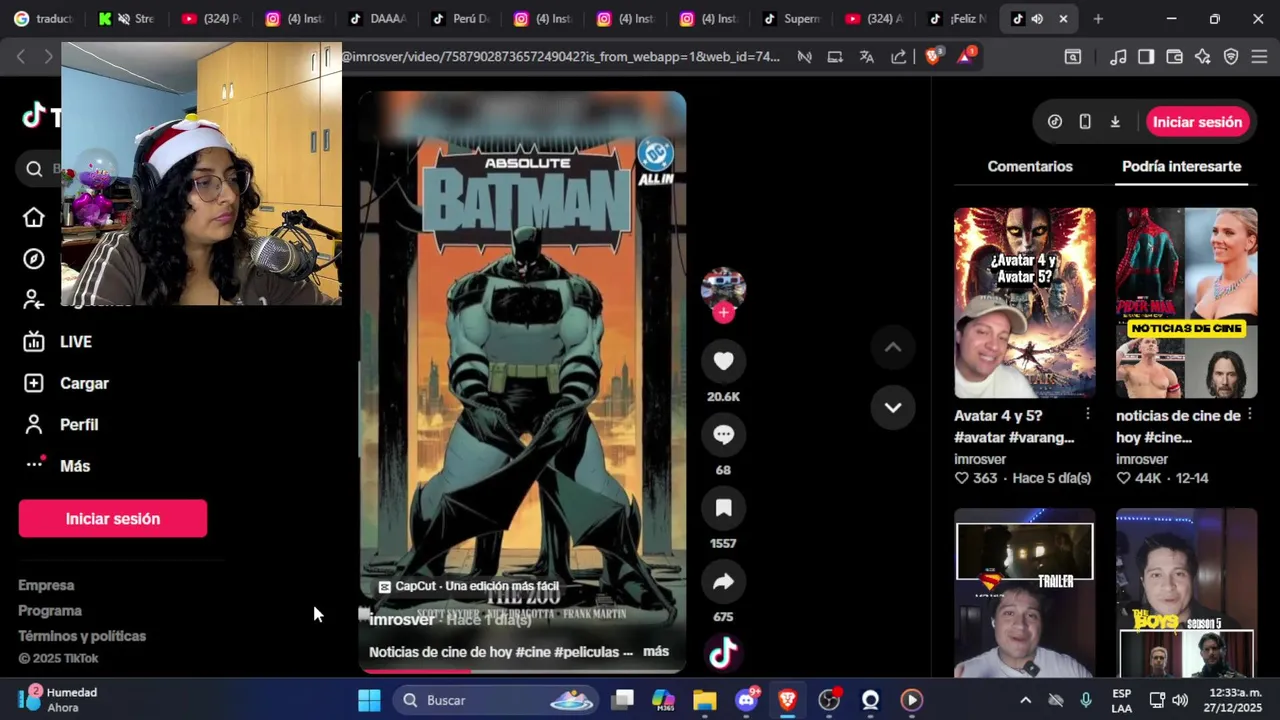Click the share page icon in the address bar
Viewport: 1280px width, 720px height.
coord(899,57)
